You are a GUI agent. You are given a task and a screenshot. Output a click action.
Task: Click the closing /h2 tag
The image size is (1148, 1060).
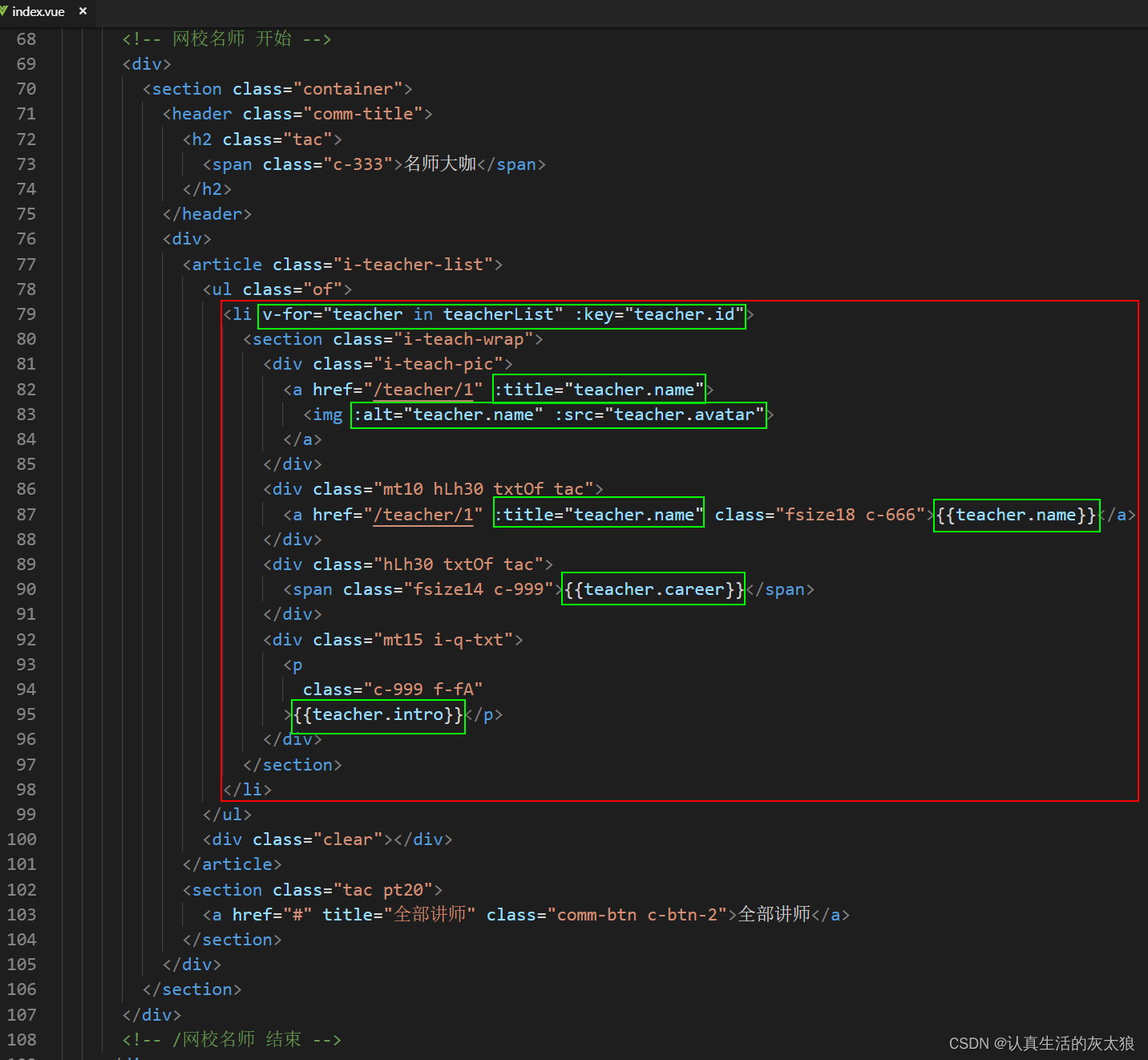coord(207,189)
